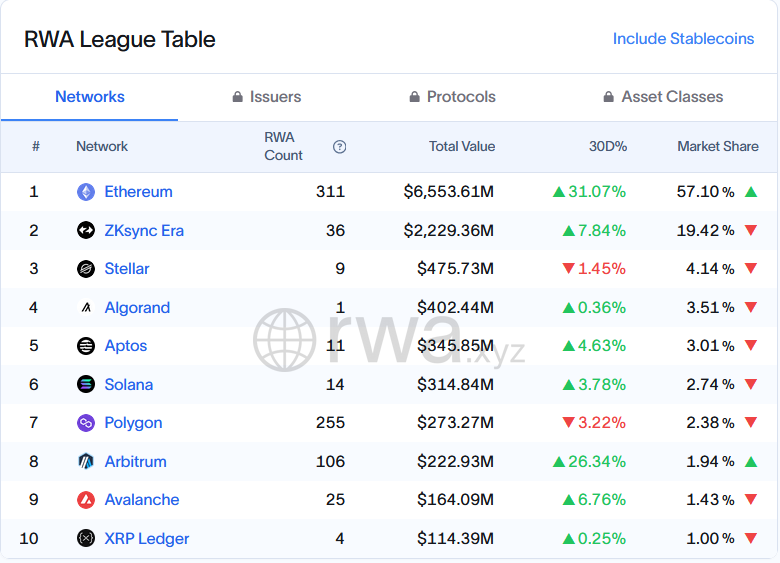Open the Ethereum network link
Image resolution: width=780 pixels, height=563 pixels.
point(138,192)
